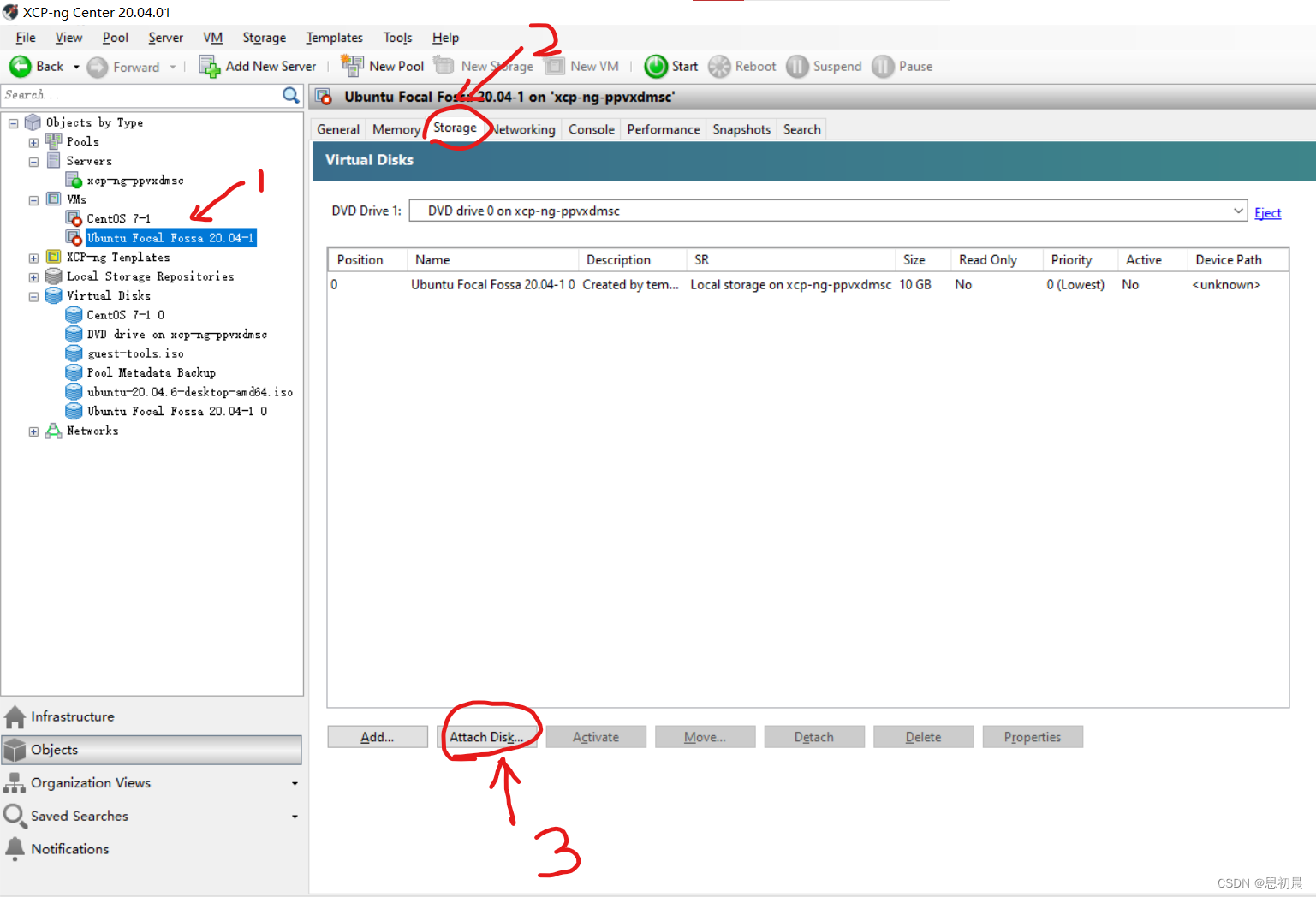
Task: Sort by the Name column header
Action: (x=492, y=259)
